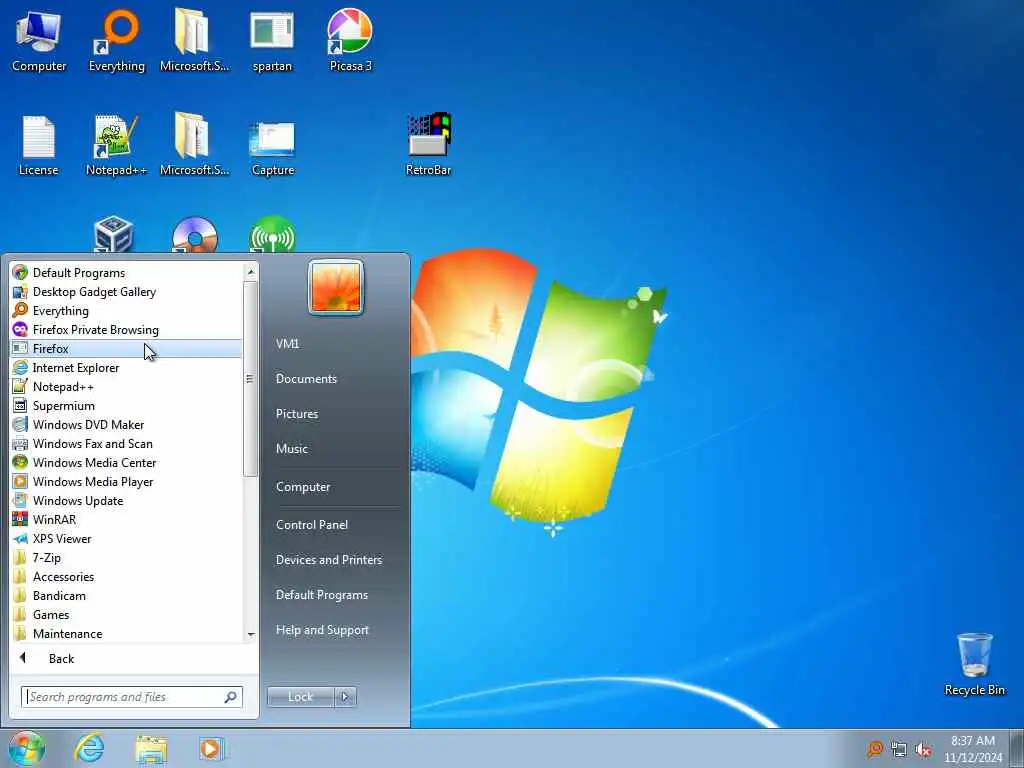Image resolution: width=1024 pixels, height=768 pixels.
Task: Launch Everything from the Start menu list
Action: click(127, 311)
